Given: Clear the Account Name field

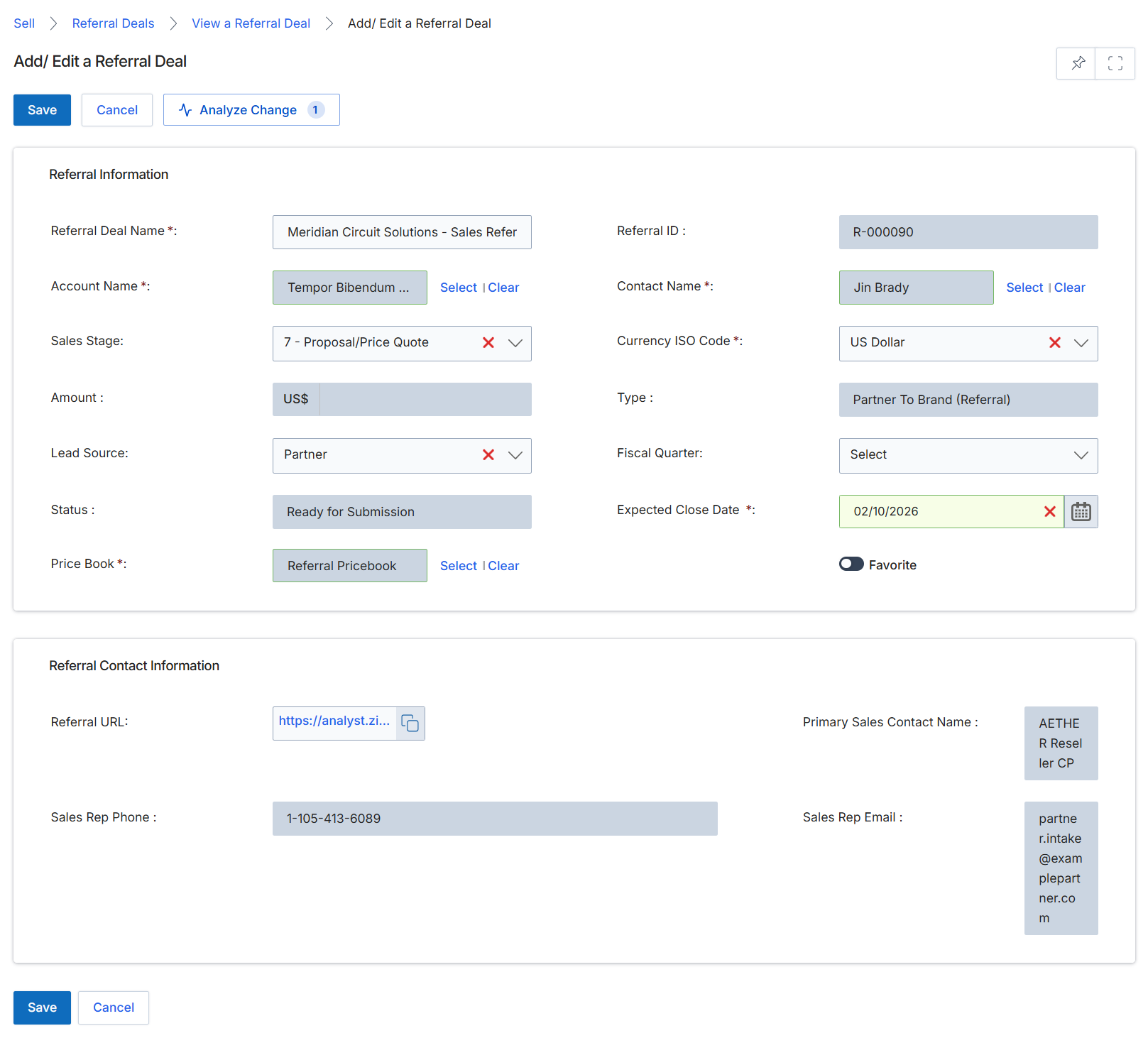Looking at the screenshot, I should tap(503, 288).
